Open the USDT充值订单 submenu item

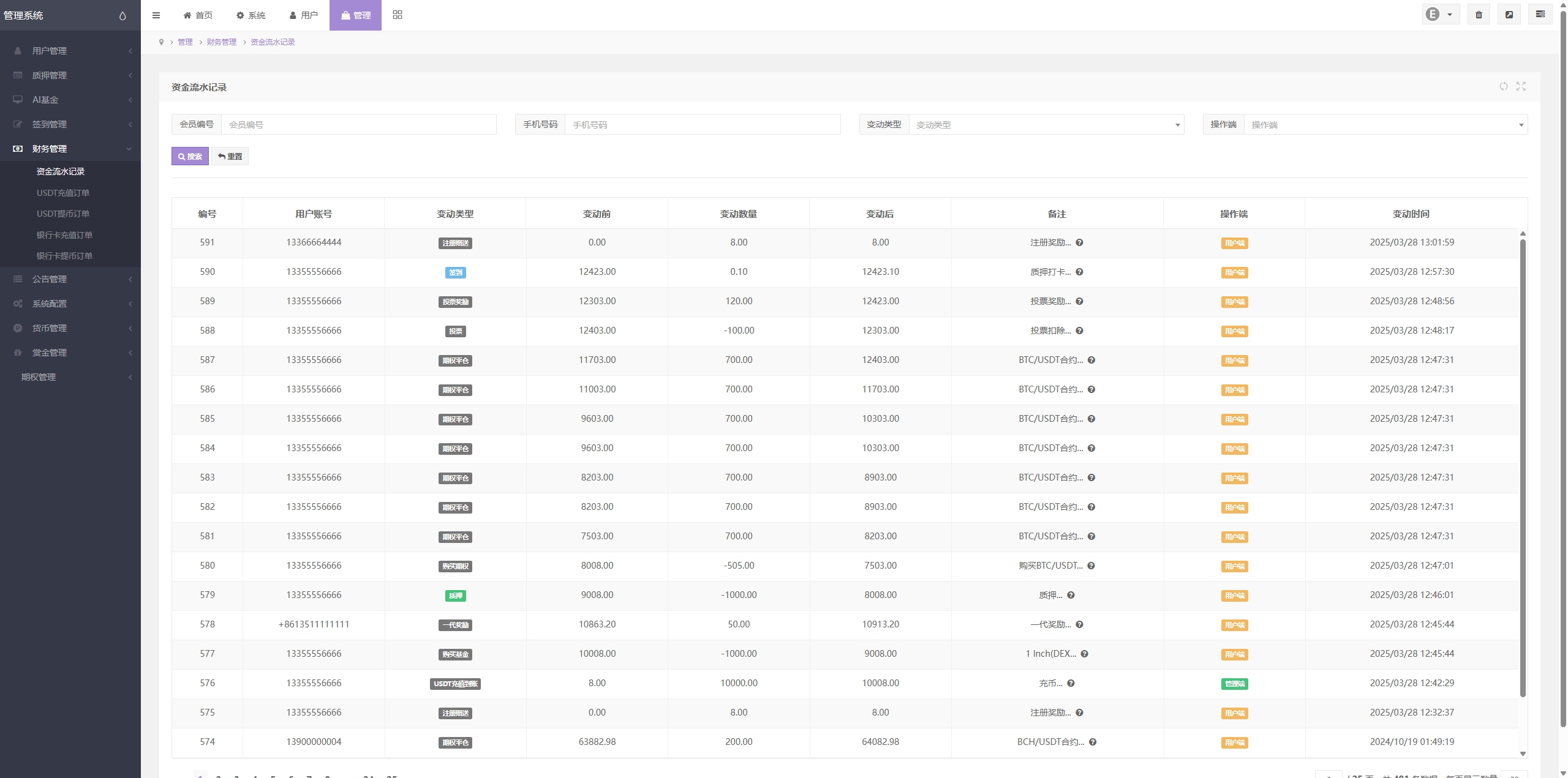point(63,193)
